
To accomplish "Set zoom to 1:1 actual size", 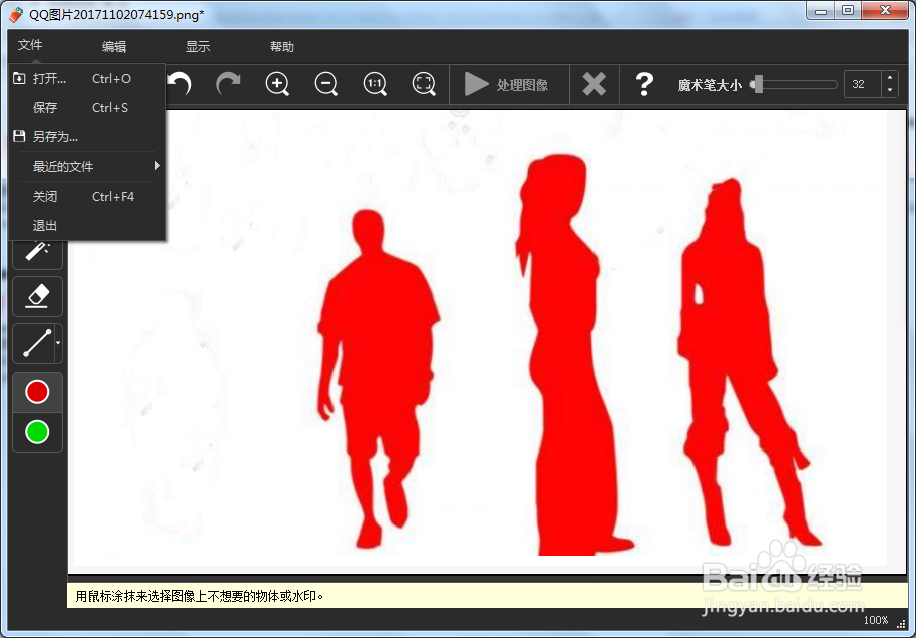I will click(374, 85).
